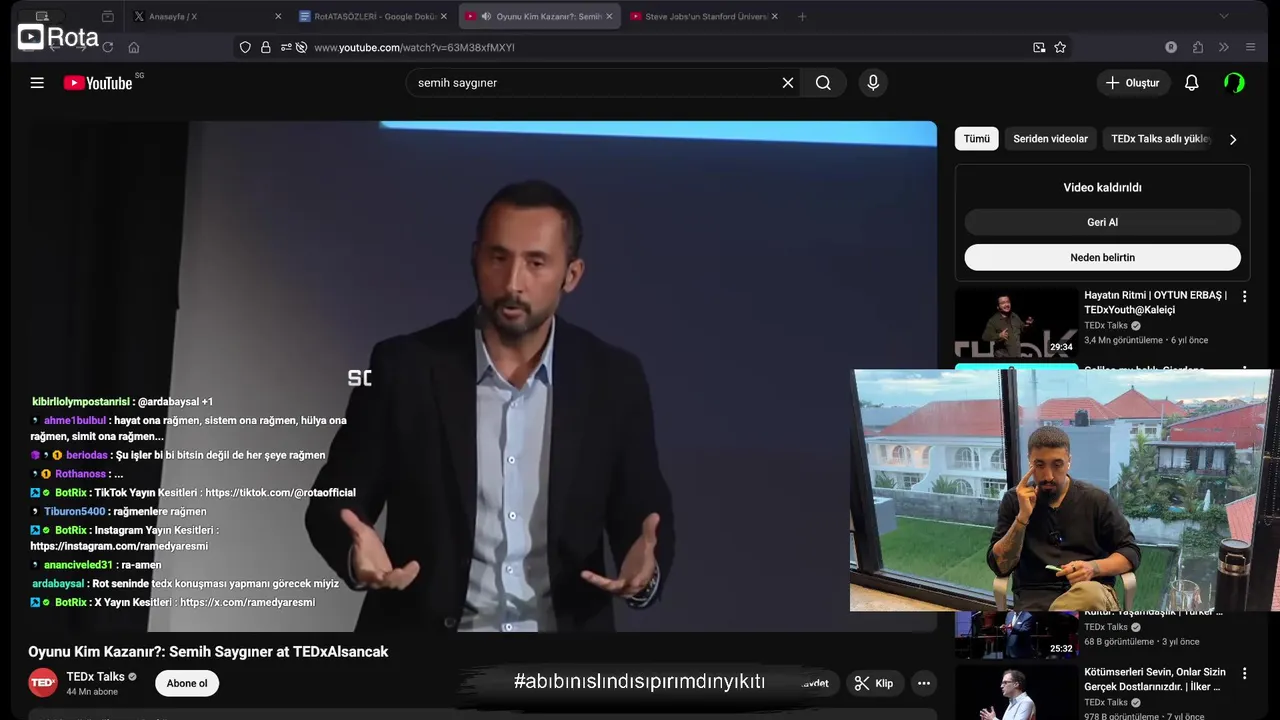The width and height of the screenshot is (1280, 720).
Task: Click the x.com/ramedyaresmi chat link
Action: (247, 603)
